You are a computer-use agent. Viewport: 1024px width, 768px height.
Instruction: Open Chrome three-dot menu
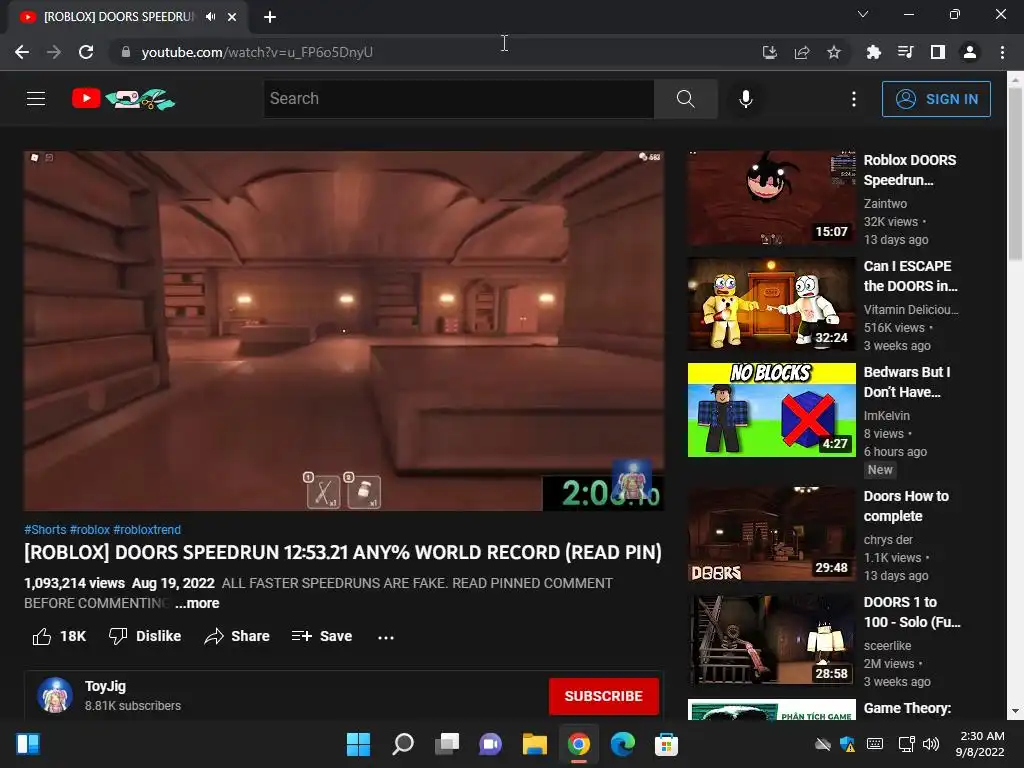tap(1002, 52)
